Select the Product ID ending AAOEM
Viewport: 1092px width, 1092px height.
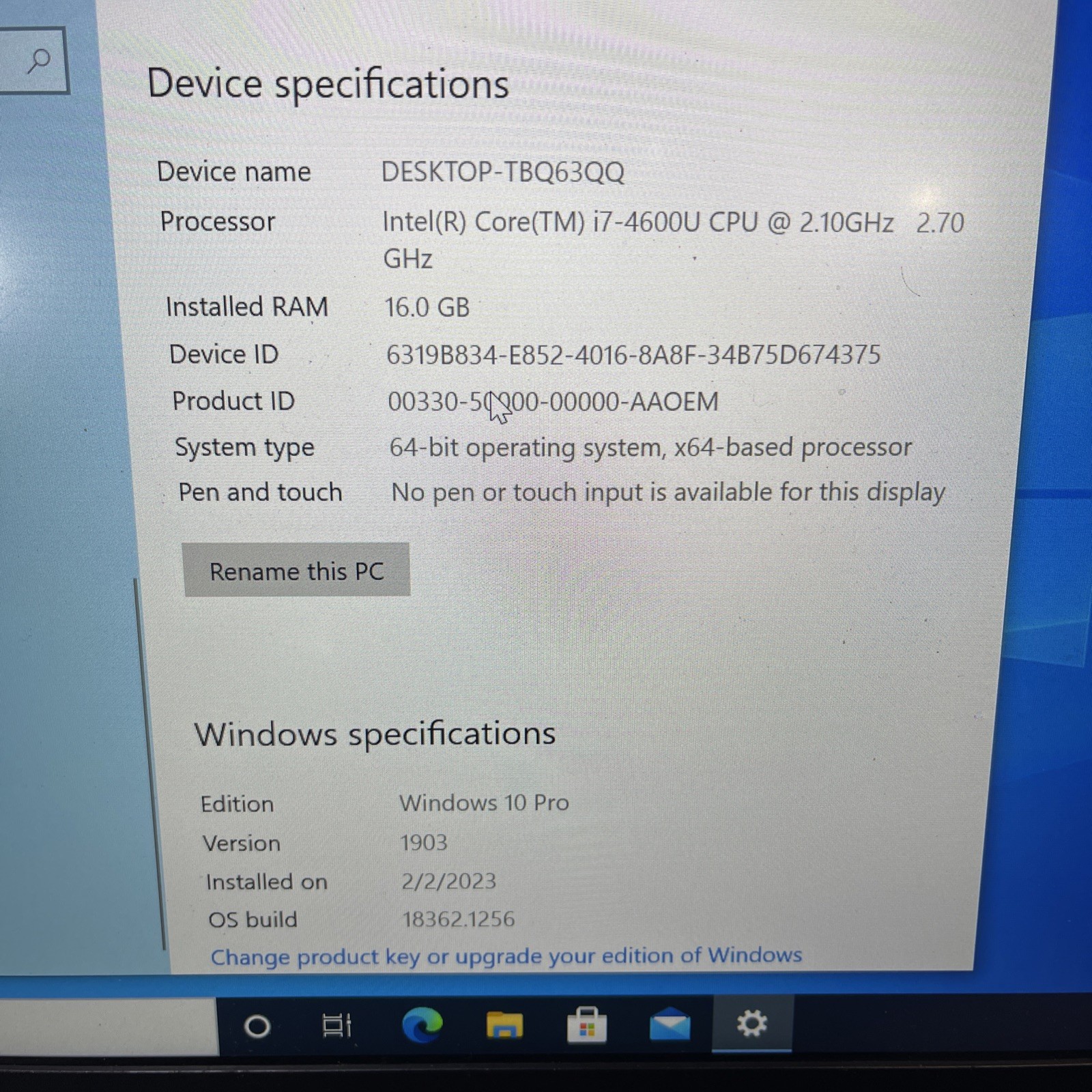click(x=554, y=401)
